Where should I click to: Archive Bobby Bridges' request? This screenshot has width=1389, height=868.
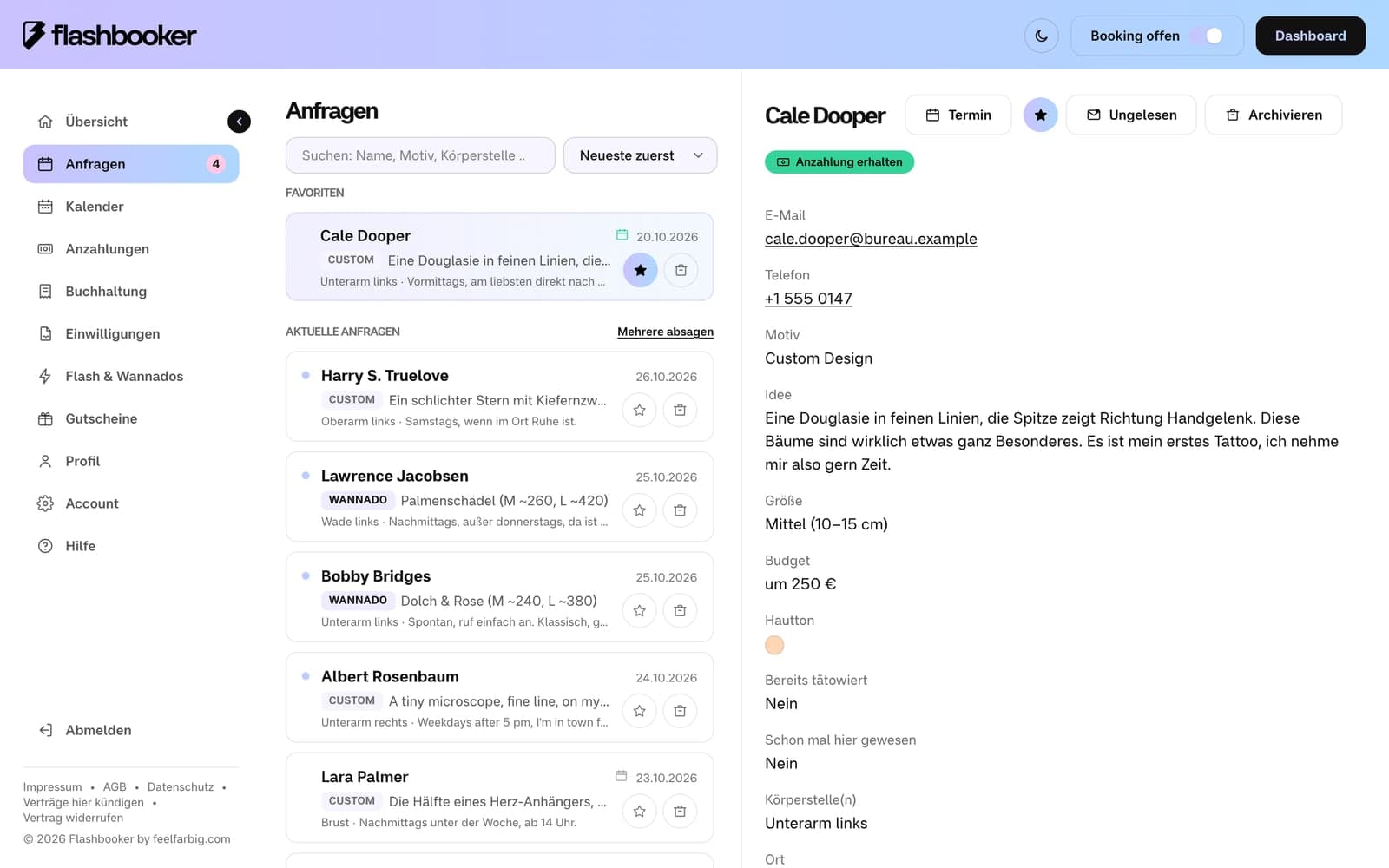point(680,610)
